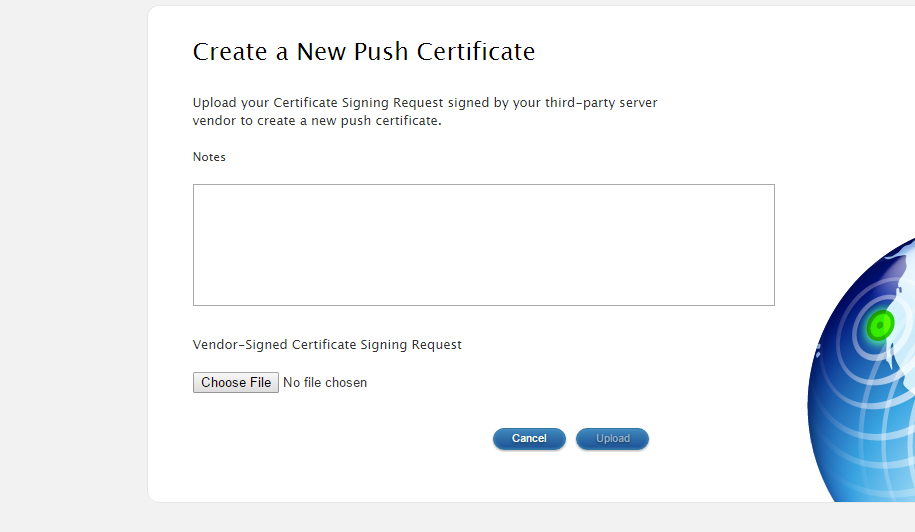Click the "vendor to create a new push certificate" line

(317, 121)
